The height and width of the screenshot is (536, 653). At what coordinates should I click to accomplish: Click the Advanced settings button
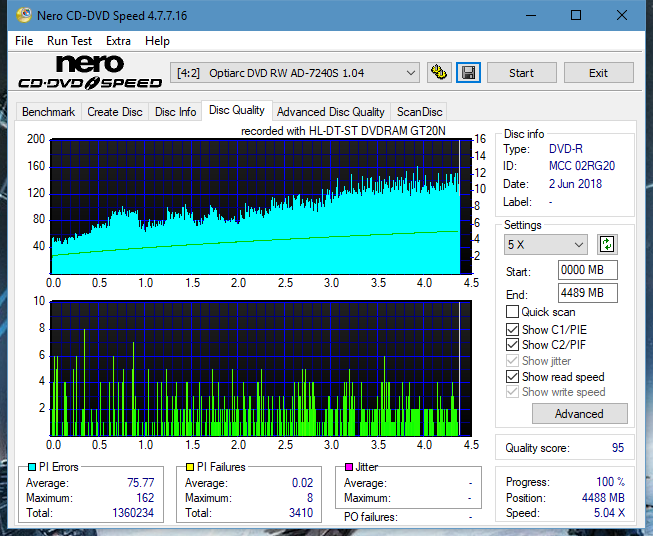coord(579,414)
